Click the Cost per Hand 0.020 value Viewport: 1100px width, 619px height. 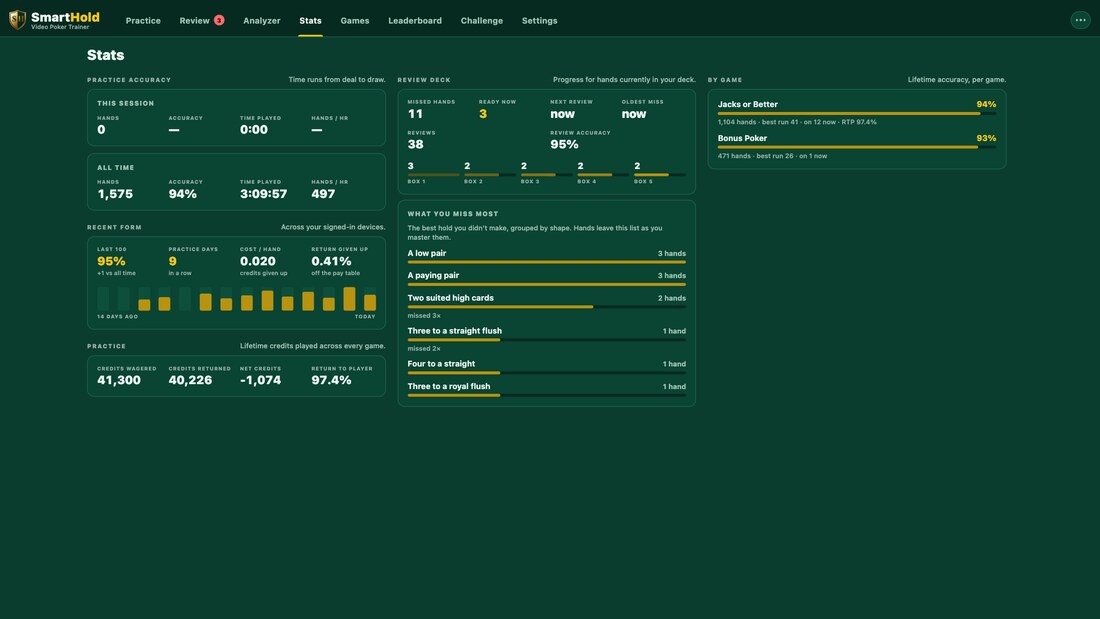[x=257, y=261]
